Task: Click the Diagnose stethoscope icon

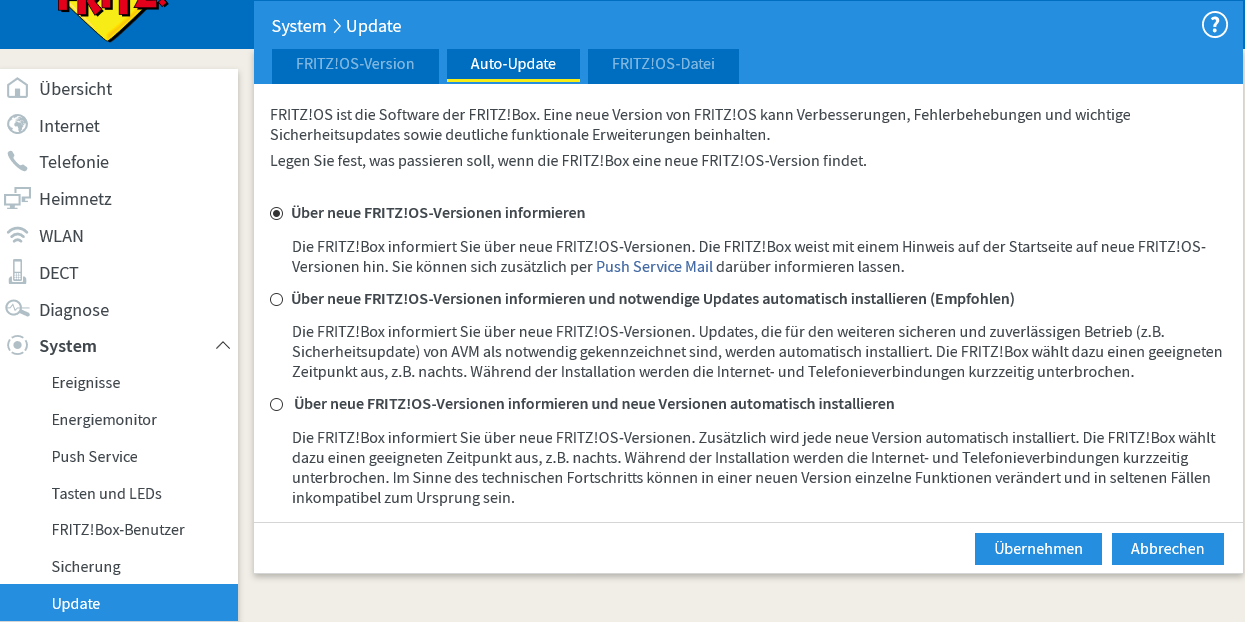Action: 17,309
